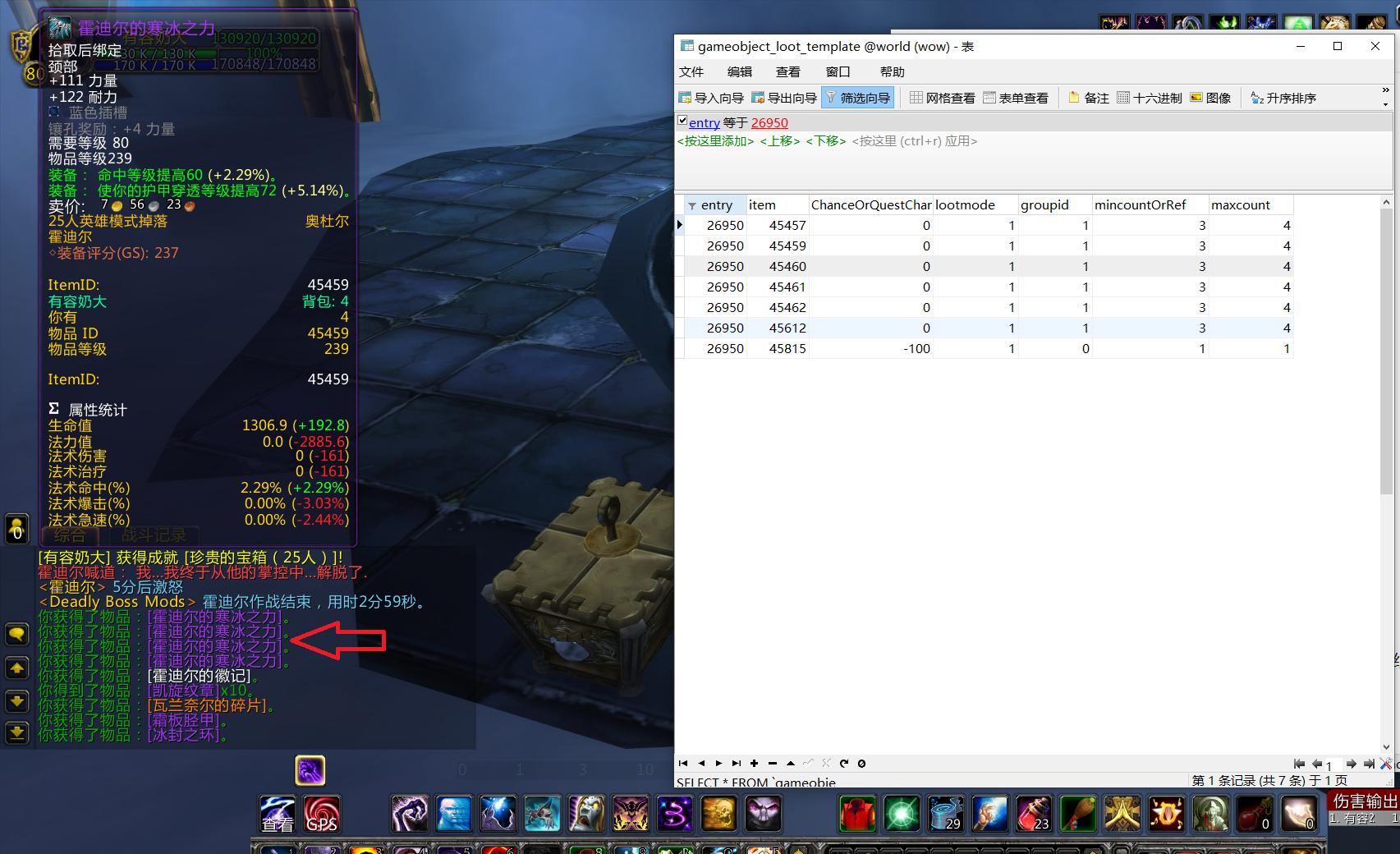Click <按这里添加> to add a filter

[x=716, y=141]
